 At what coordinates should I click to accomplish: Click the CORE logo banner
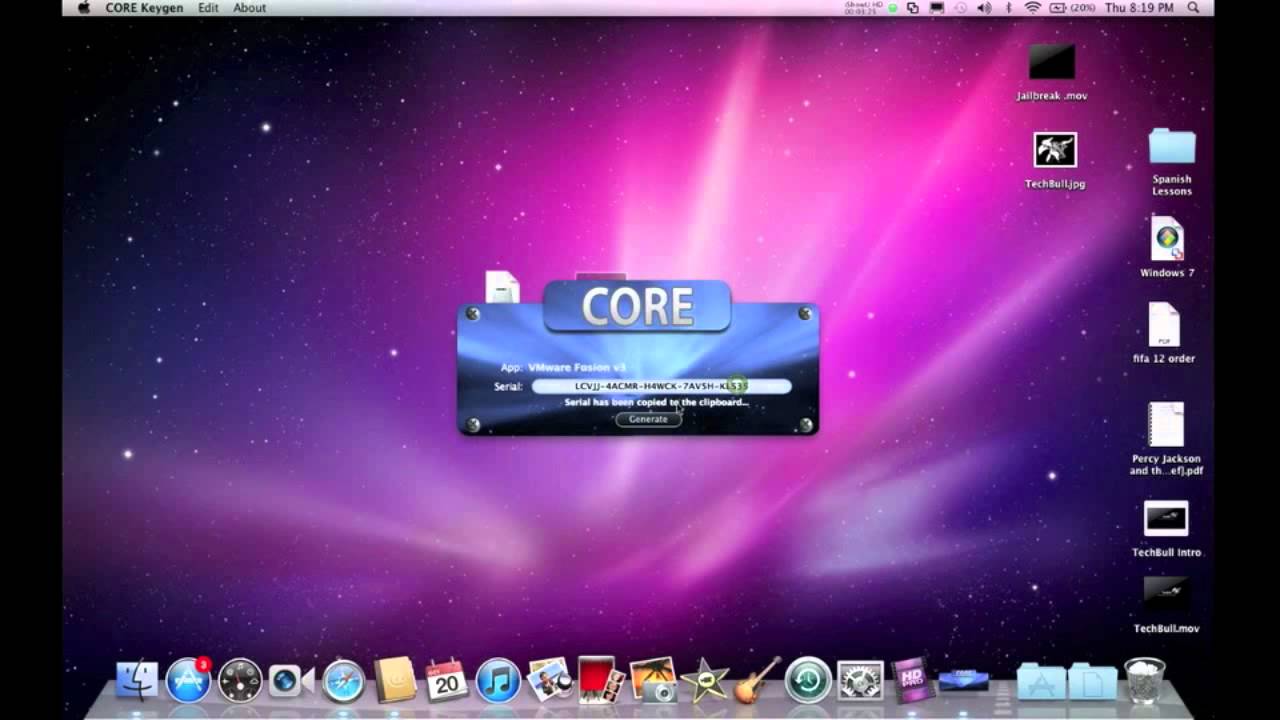(637, 307)
